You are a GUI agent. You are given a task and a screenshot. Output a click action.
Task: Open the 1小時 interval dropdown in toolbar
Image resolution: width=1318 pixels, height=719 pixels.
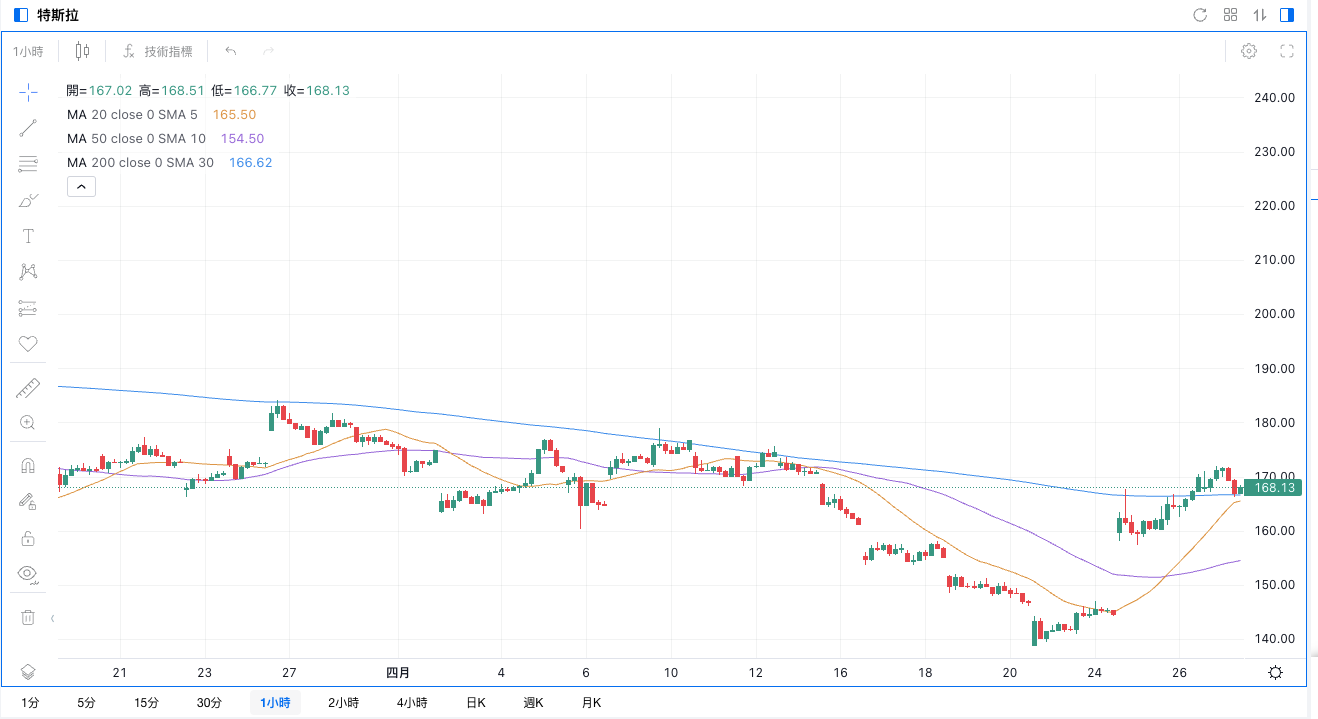(x=28, y=51)
